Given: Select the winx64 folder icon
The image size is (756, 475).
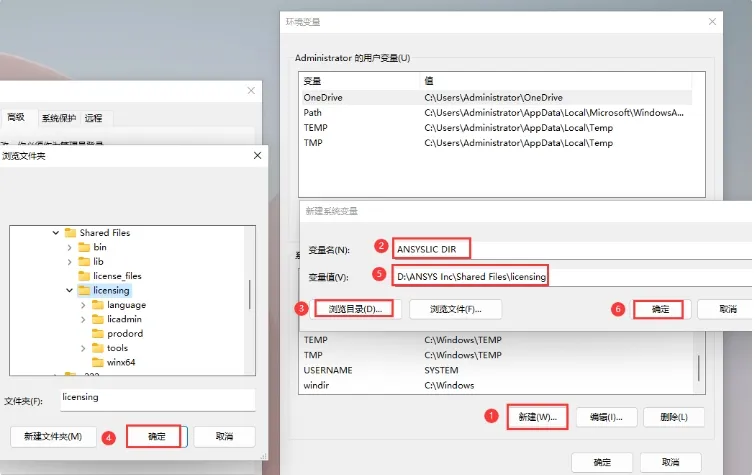Looking at the screenshot, I should tap(98, 362).
